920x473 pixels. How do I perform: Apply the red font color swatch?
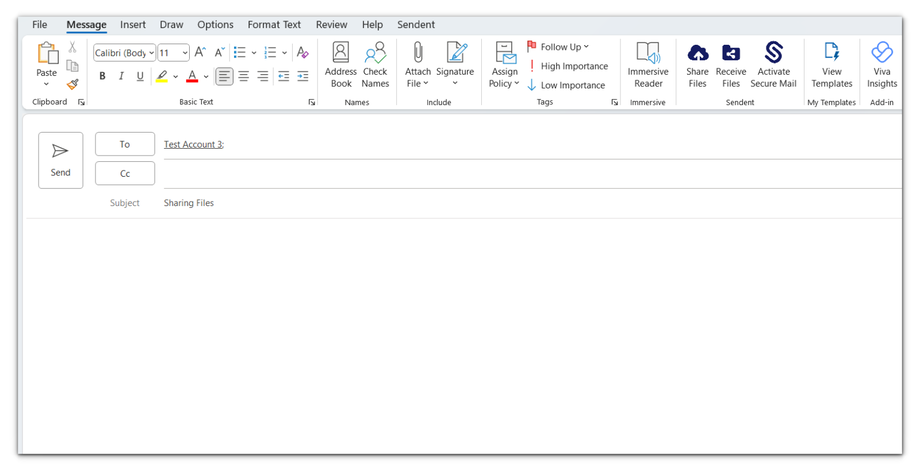[x=192, y=76]
